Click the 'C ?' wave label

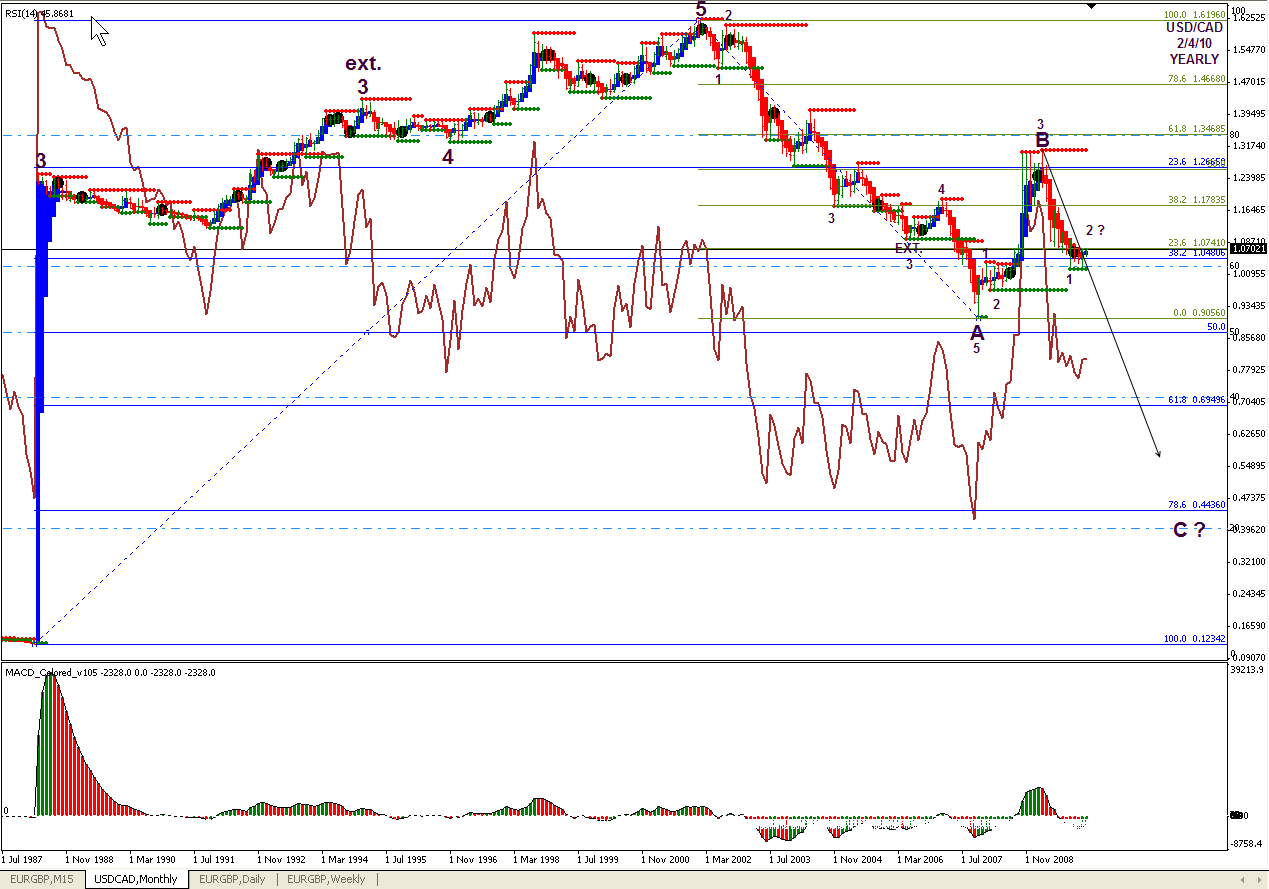[1188, 530]
